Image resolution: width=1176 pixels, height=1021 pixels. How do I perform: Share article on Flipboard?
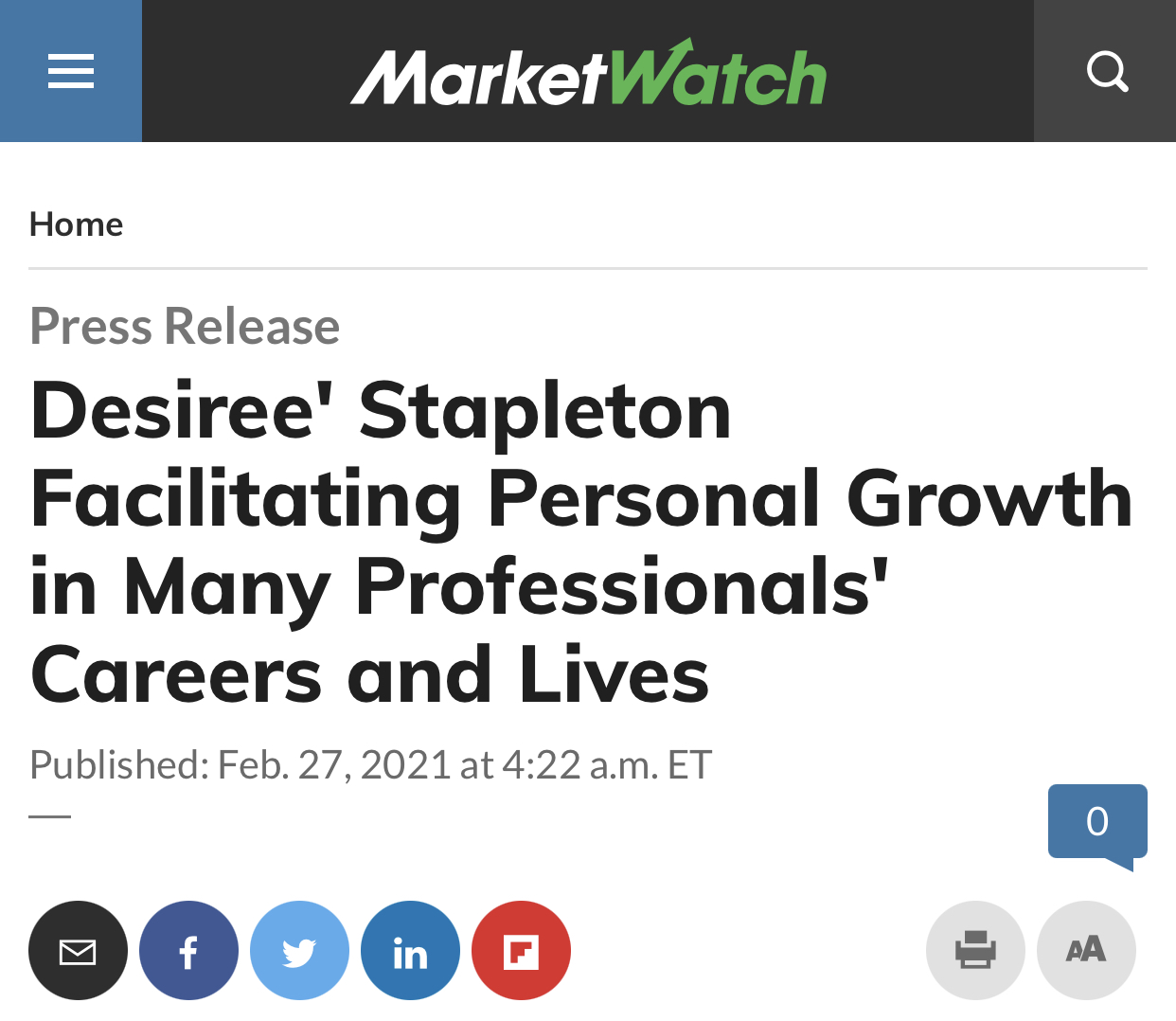[x=521, y=950]
